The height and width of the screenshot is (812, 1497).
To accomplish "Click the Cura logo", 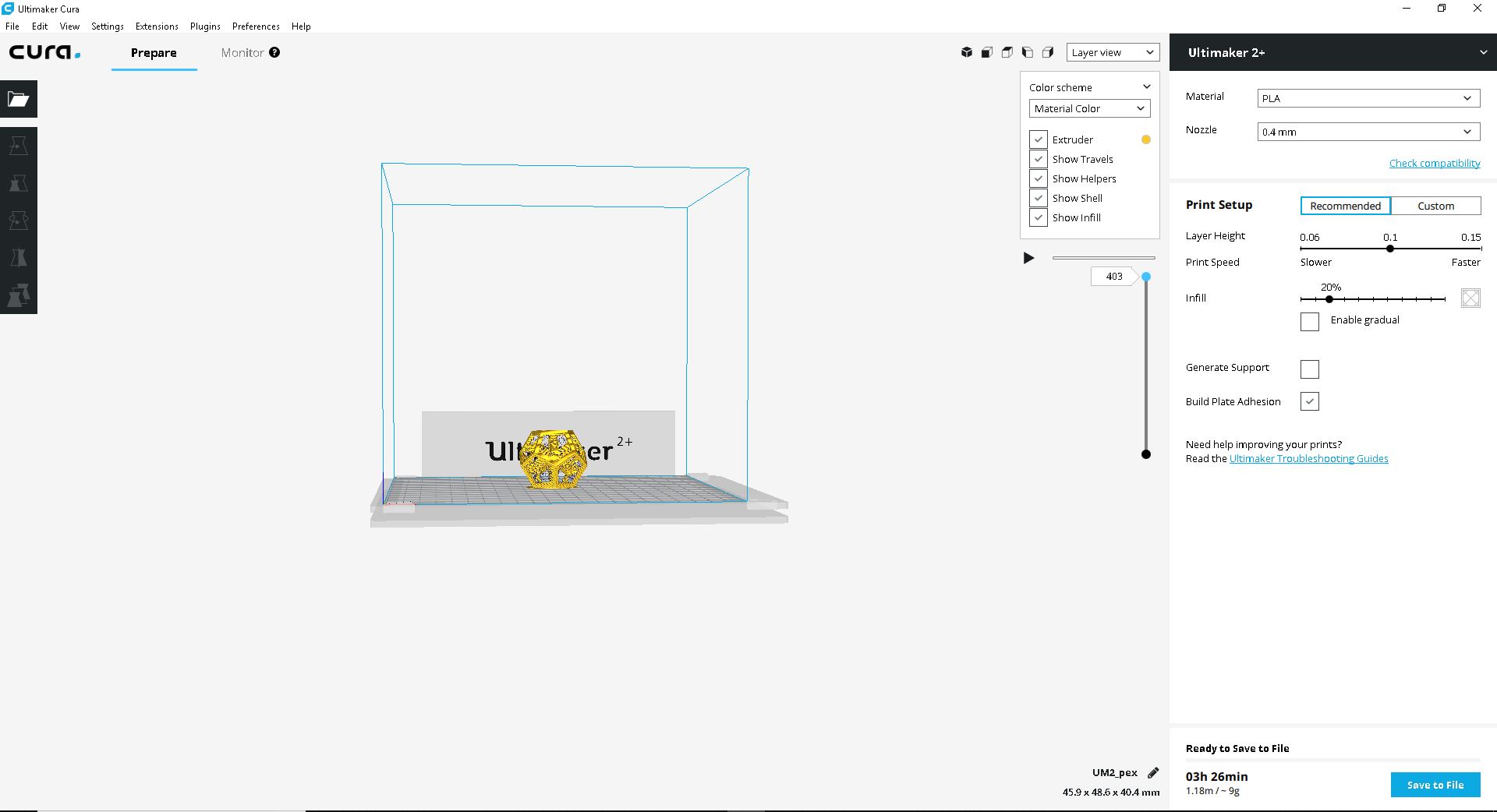I will [x=44, y=52].
